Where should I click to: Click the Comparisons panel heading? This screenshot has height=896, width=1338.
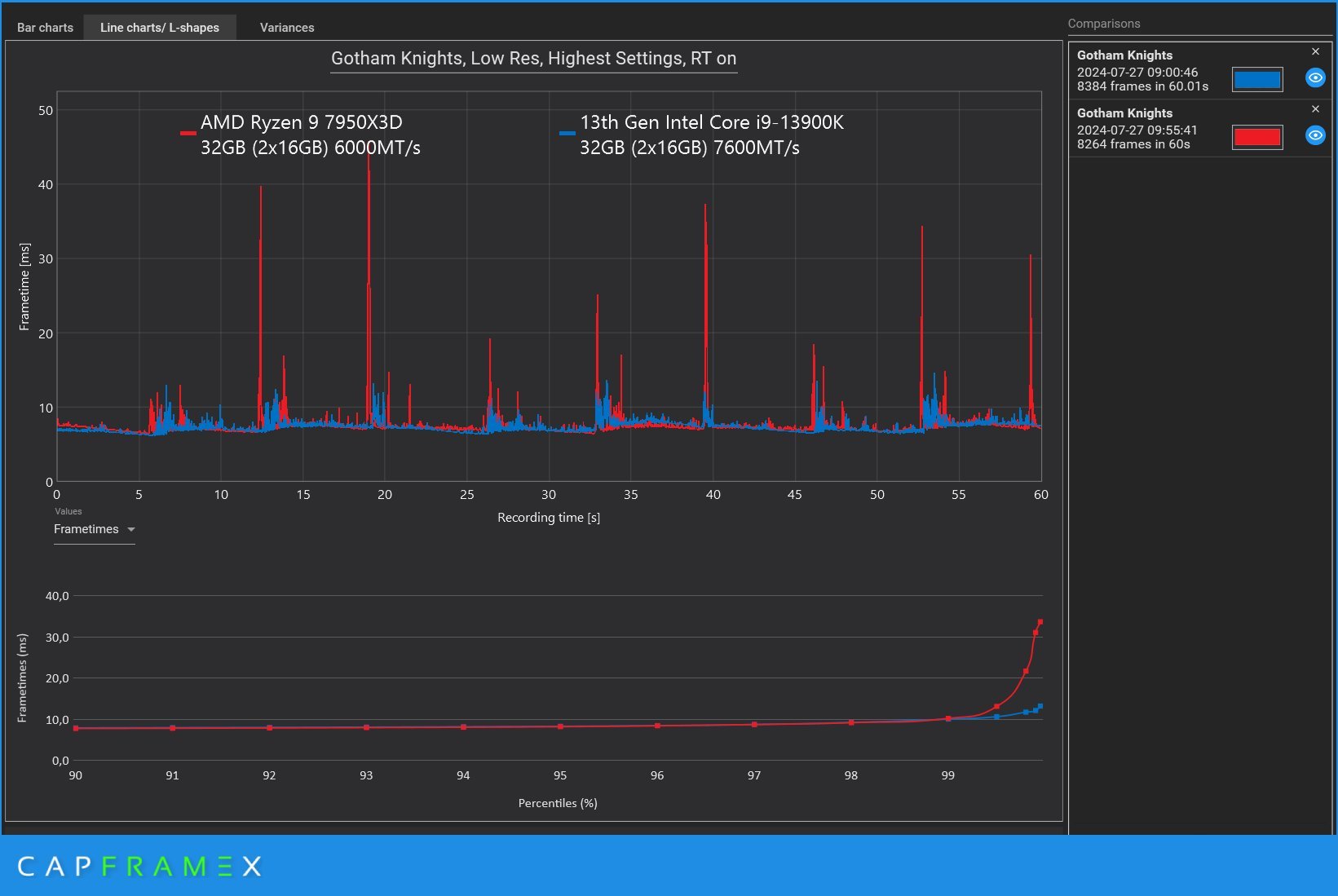(1104, 24)
